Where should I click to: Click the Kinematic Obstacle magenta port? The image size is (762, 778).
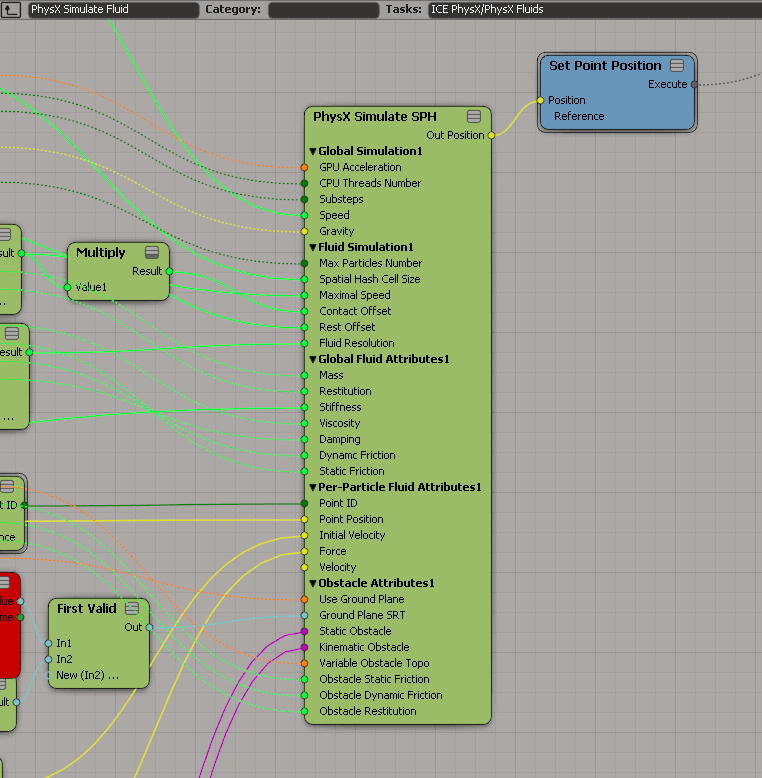pyautogui.click(x=305, y=648)
